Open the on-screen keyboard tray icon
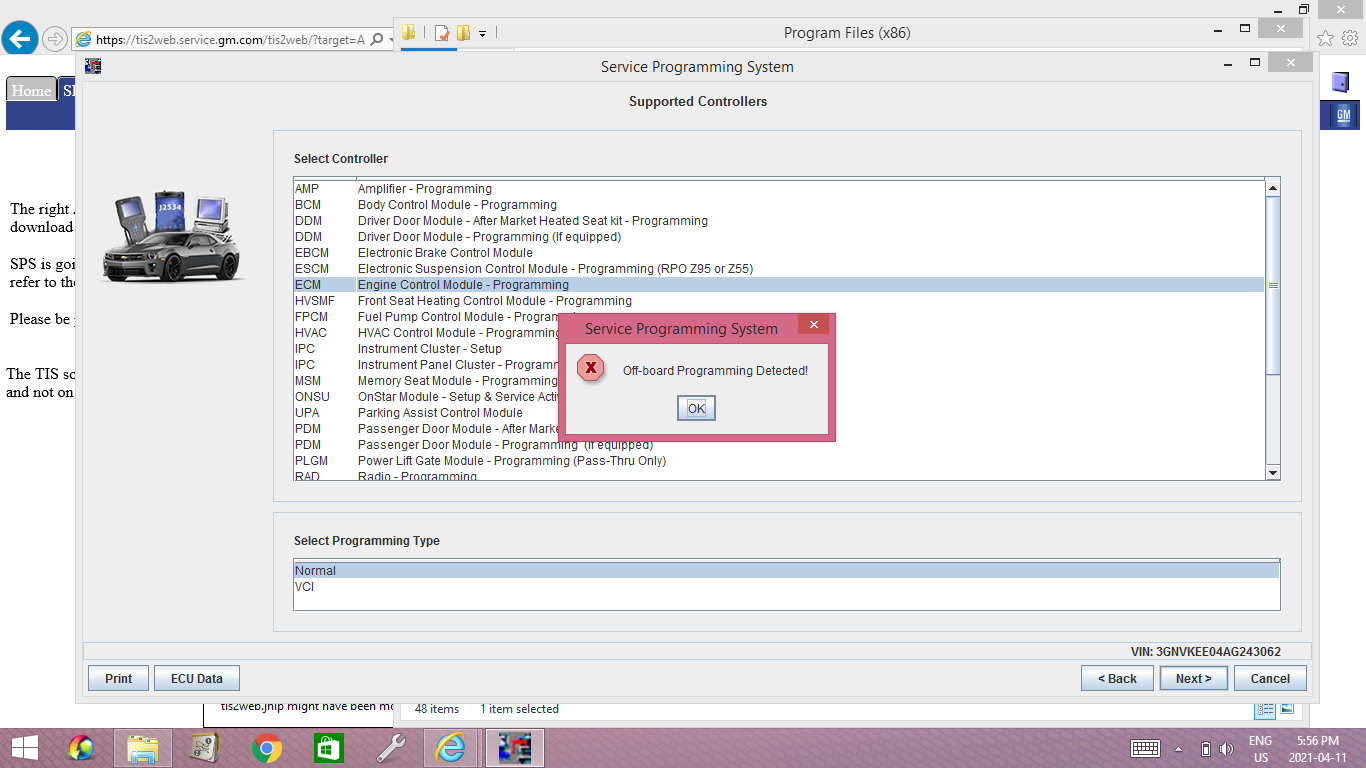The image size is (1366, 768). coord(1145,748)
